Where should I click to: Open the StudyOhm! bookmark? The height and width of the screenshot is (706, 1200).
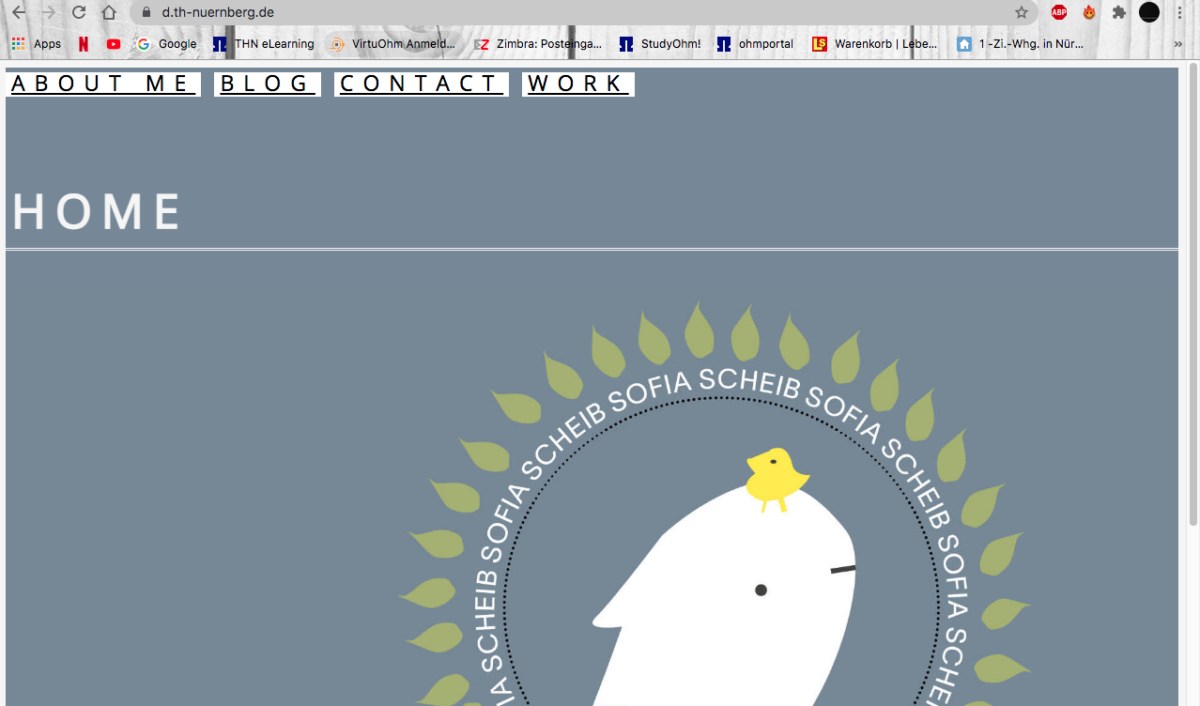pos(660,44)
